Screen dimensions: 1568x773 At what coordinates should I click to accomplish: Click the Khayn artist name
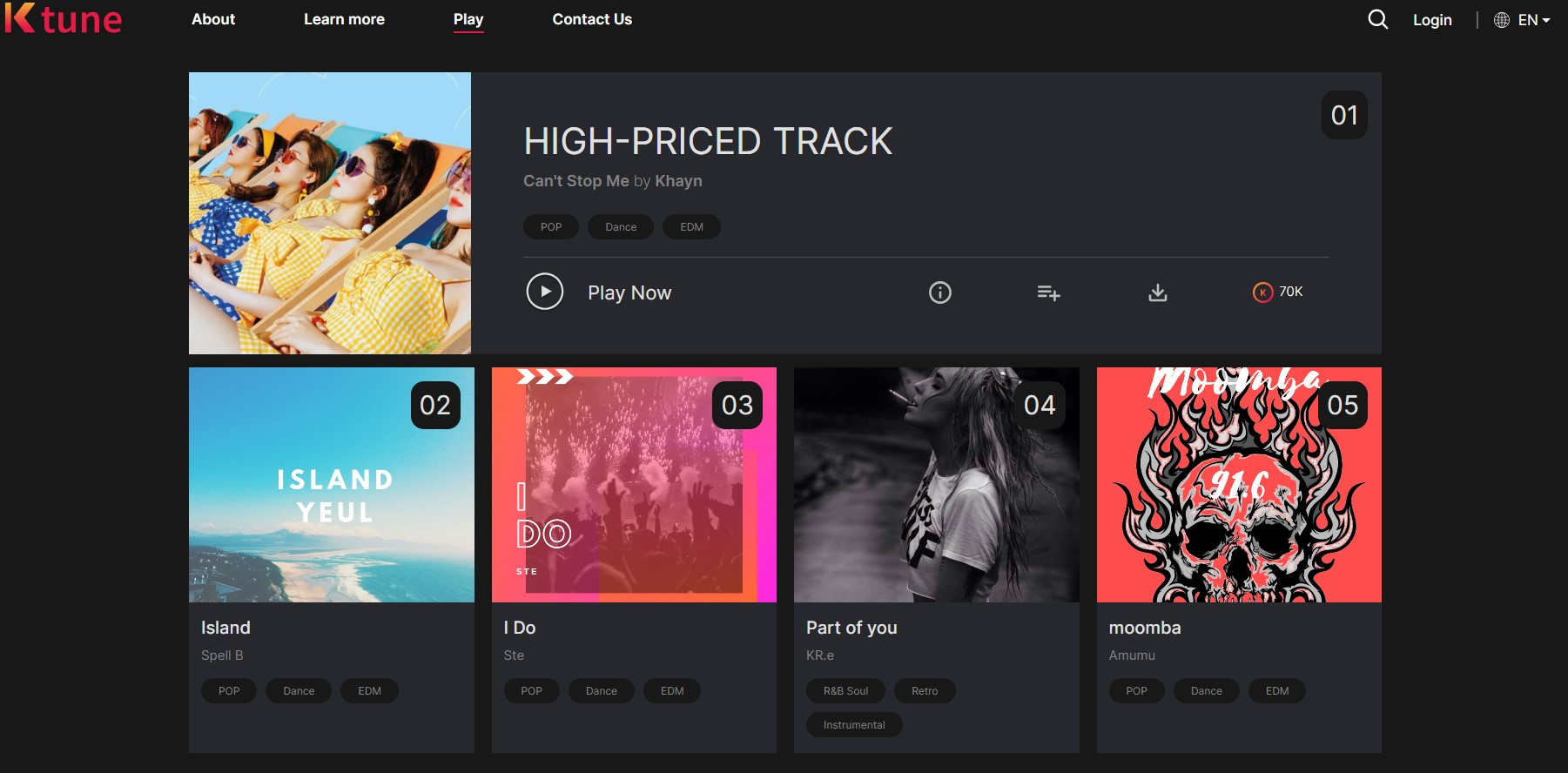pos(678,181)
